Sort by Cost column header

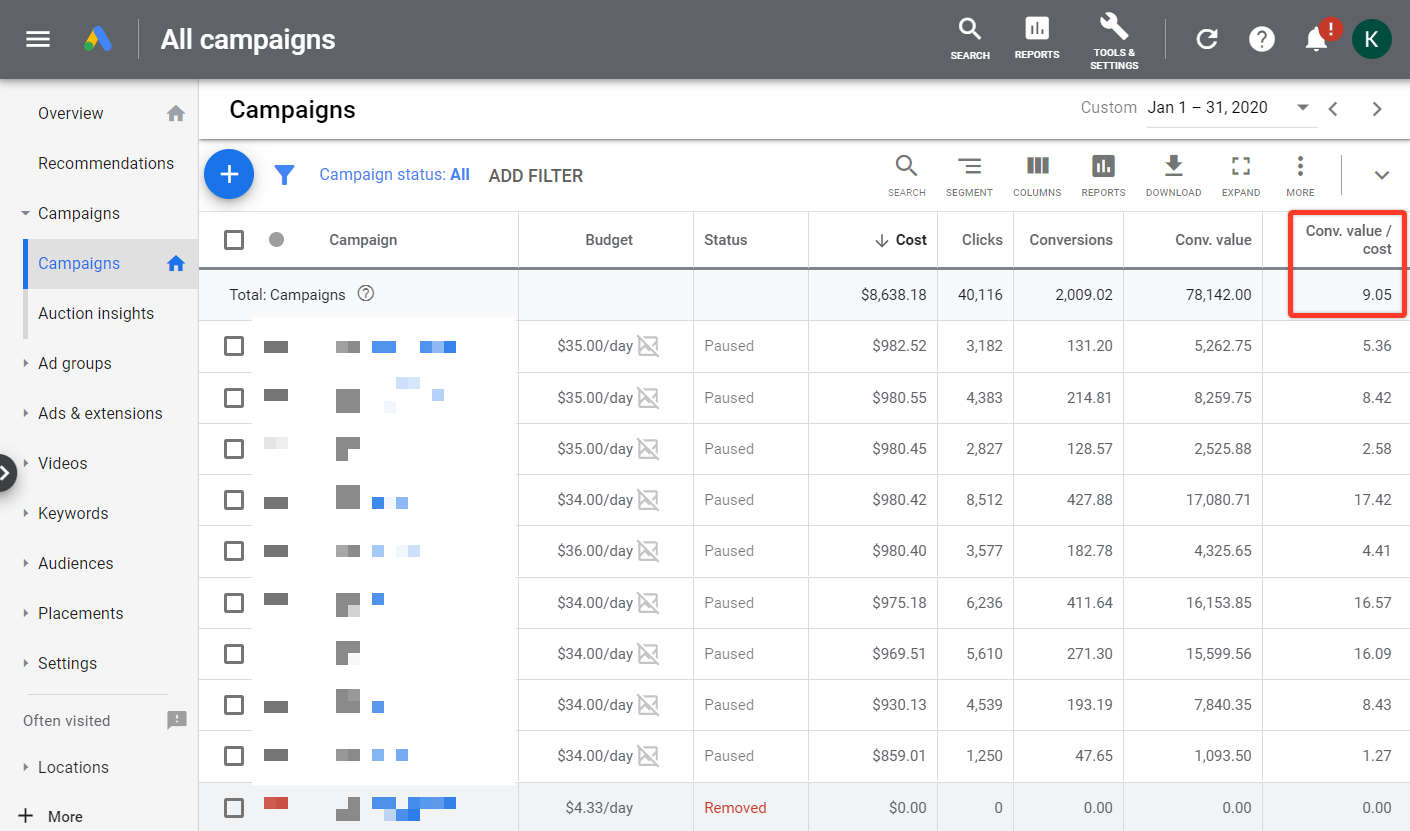tap(900, 240)
